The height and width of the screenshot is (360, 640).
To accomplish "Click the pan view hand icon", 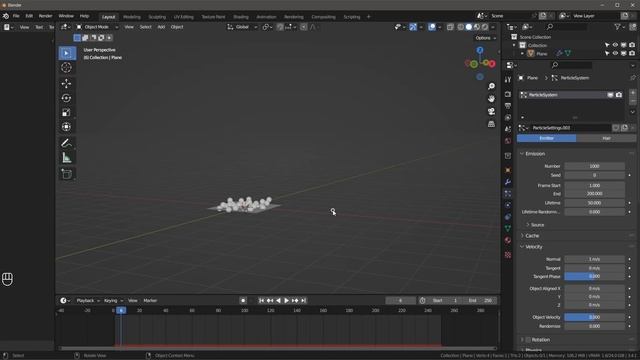I will 491,99.
